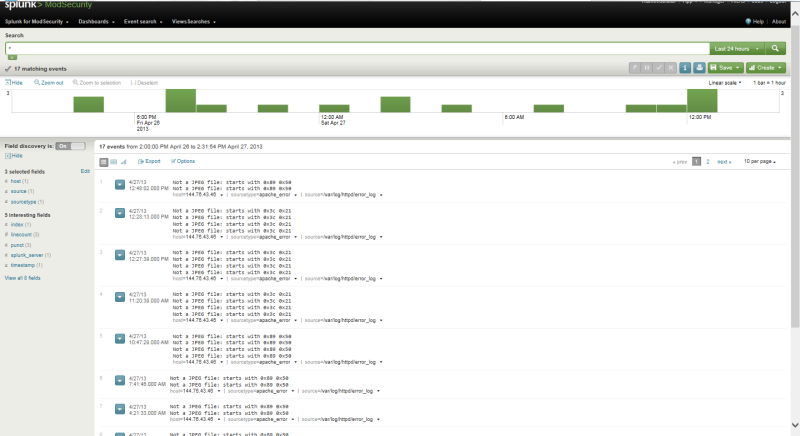Image resolution: width=800 pixels, height=436 pixels.
Task: Open the About link
Action: click(x=779, y=21)
